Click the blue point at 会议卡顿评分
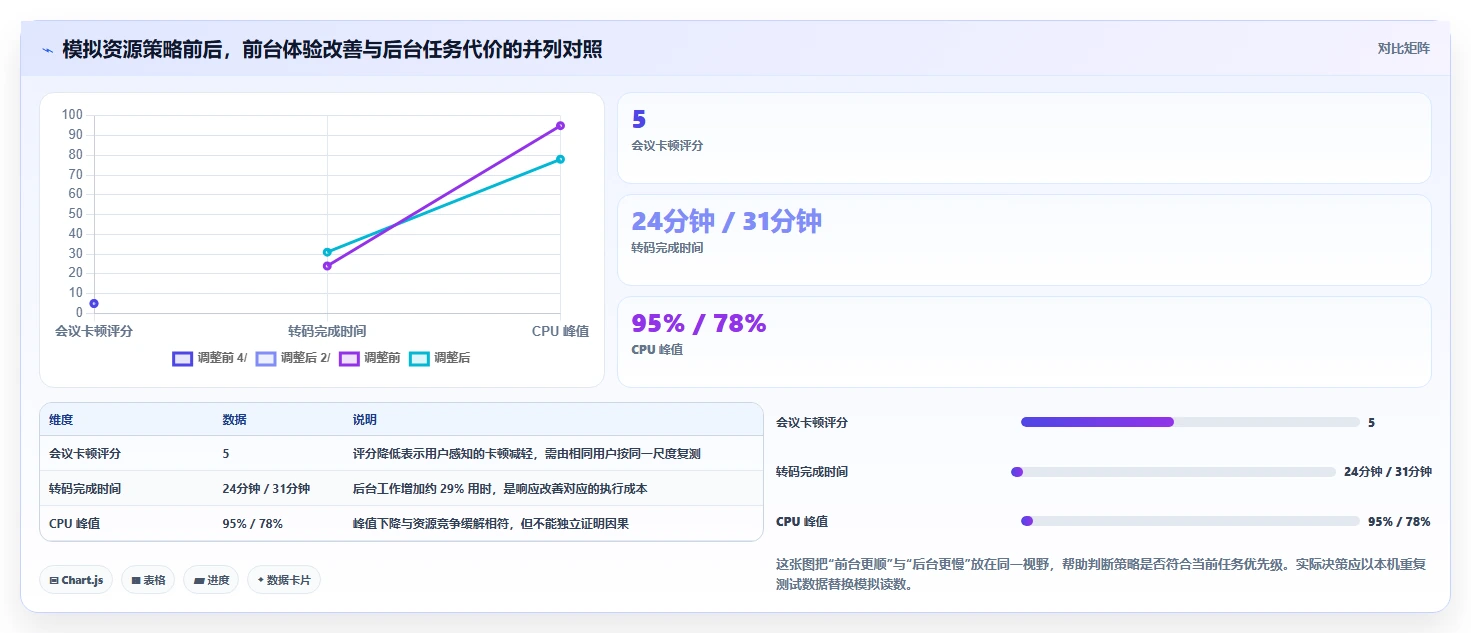This screenshot has height=633, width=1471. click(94, 303)
